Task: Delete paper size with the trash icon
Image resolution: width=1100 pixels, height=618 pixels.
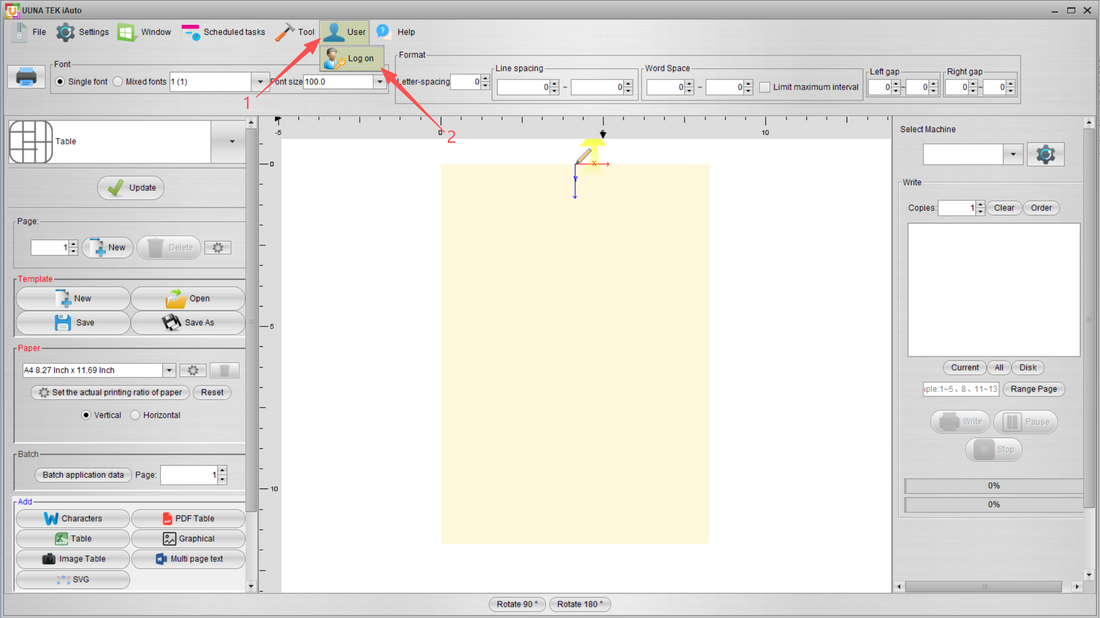Action: (x=224, y=370)
